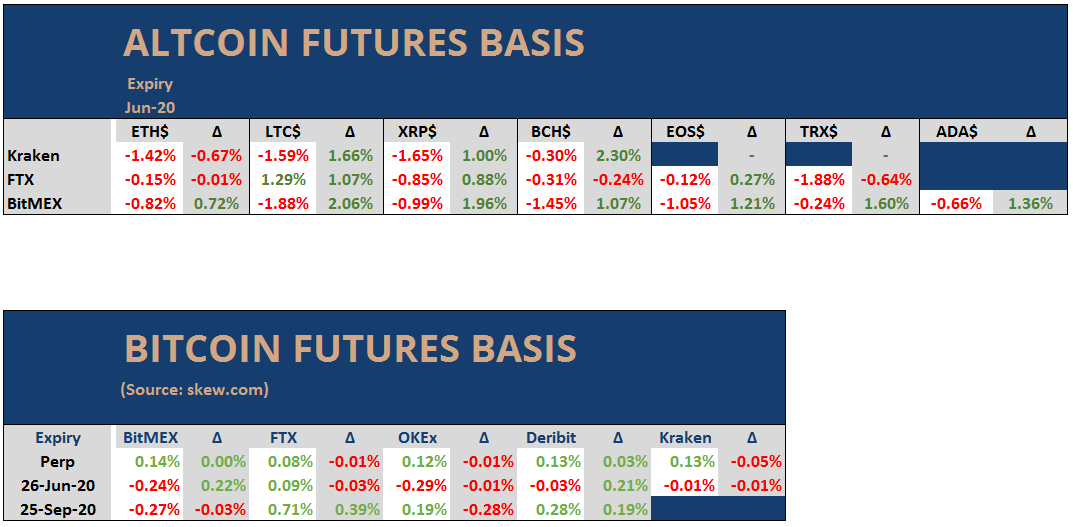Click the 25-Sep-20 expiry row label
This screenshot has width=1073, height=527.
58,509
